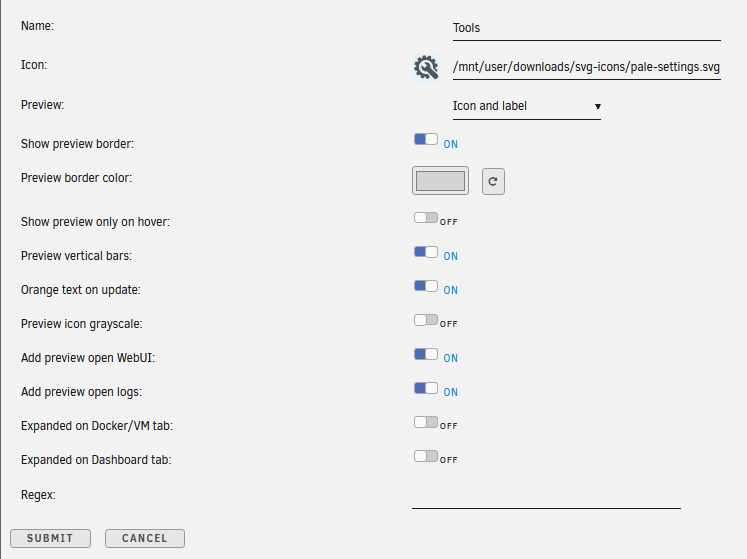Click the gear-wrench folder icon preview

[426, 68]
